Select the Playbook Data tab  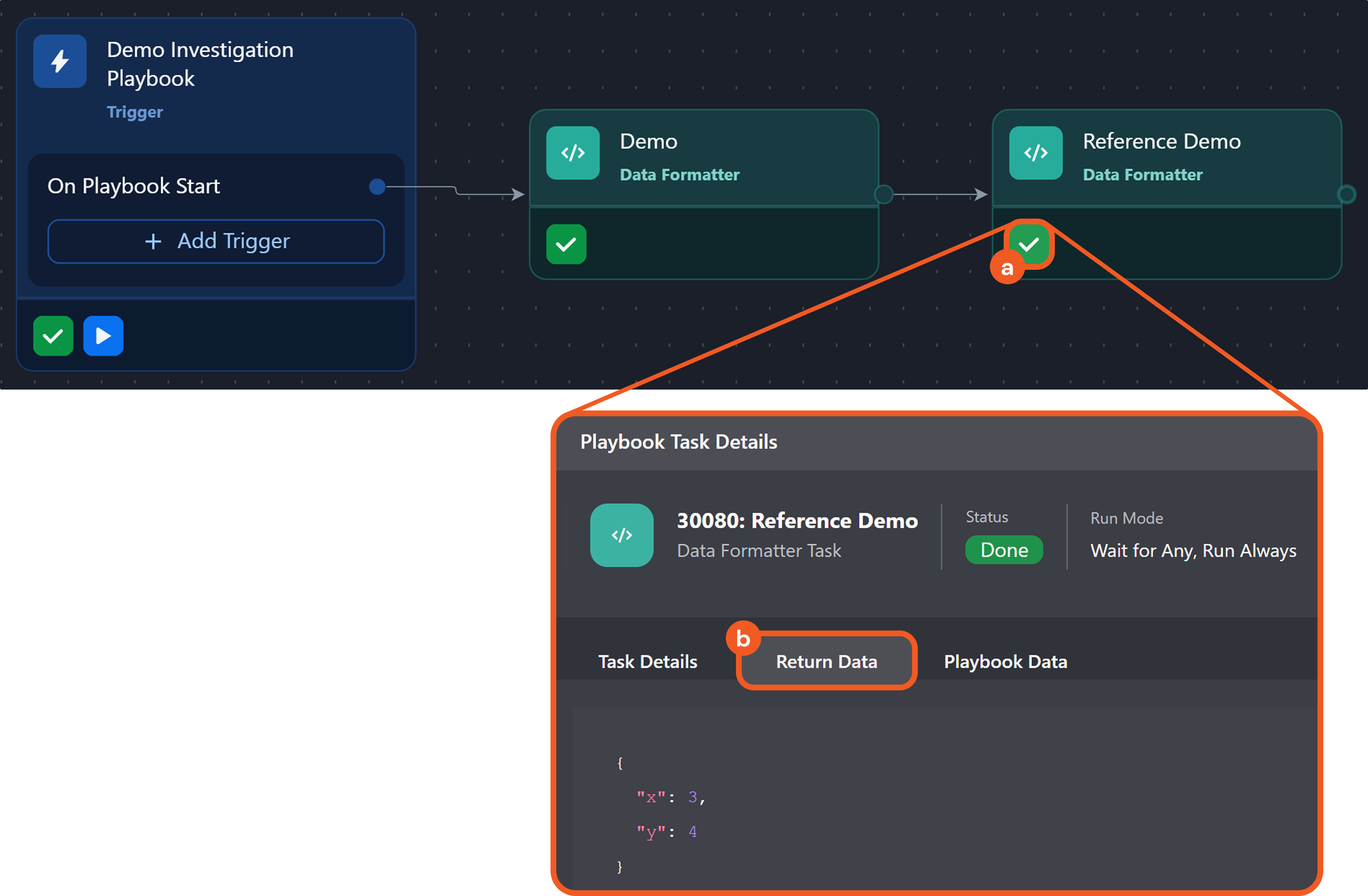click(x=1005, y=662)
